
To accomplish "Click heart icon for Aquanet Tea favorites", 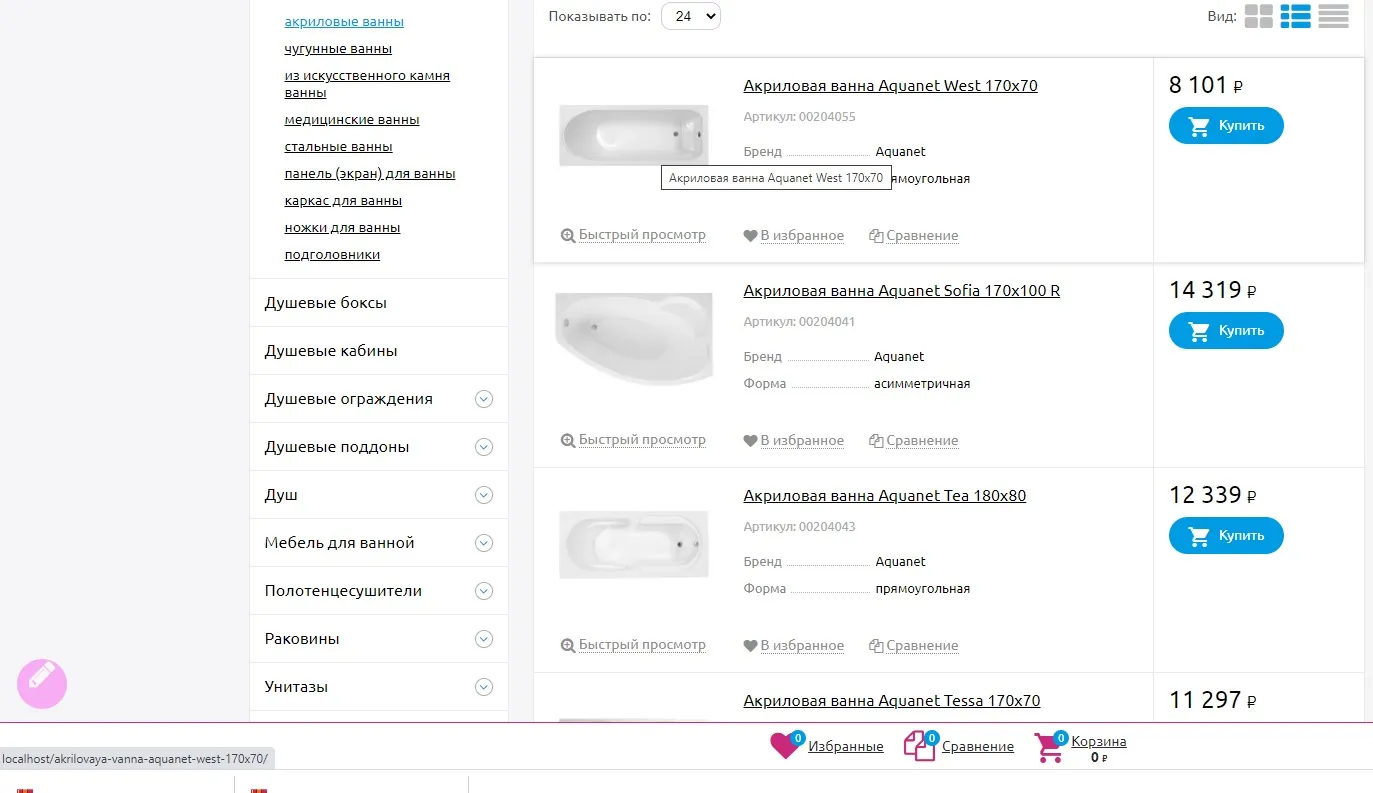I will click(750, 646).
